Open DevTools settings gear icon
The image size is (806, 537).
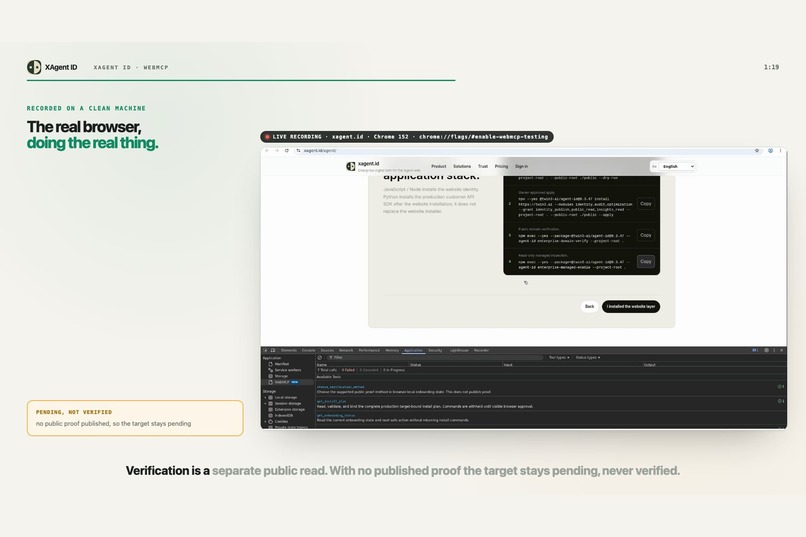[x=766, y=350]
